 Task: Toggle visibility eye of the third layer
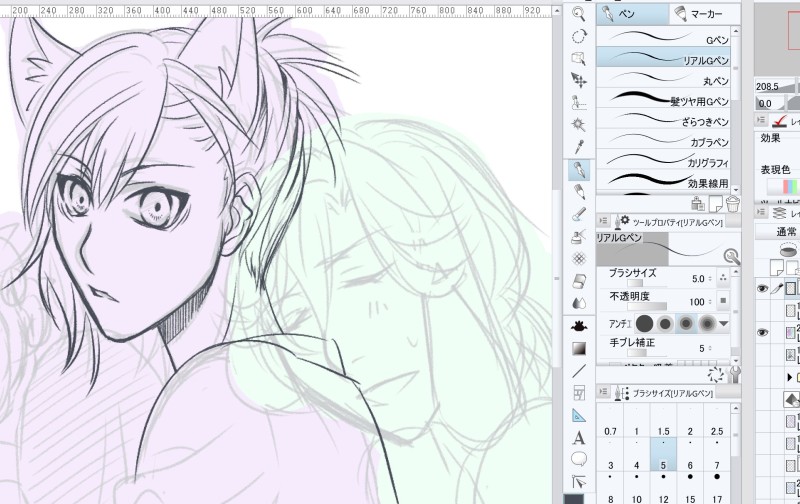tap(762, 333)
